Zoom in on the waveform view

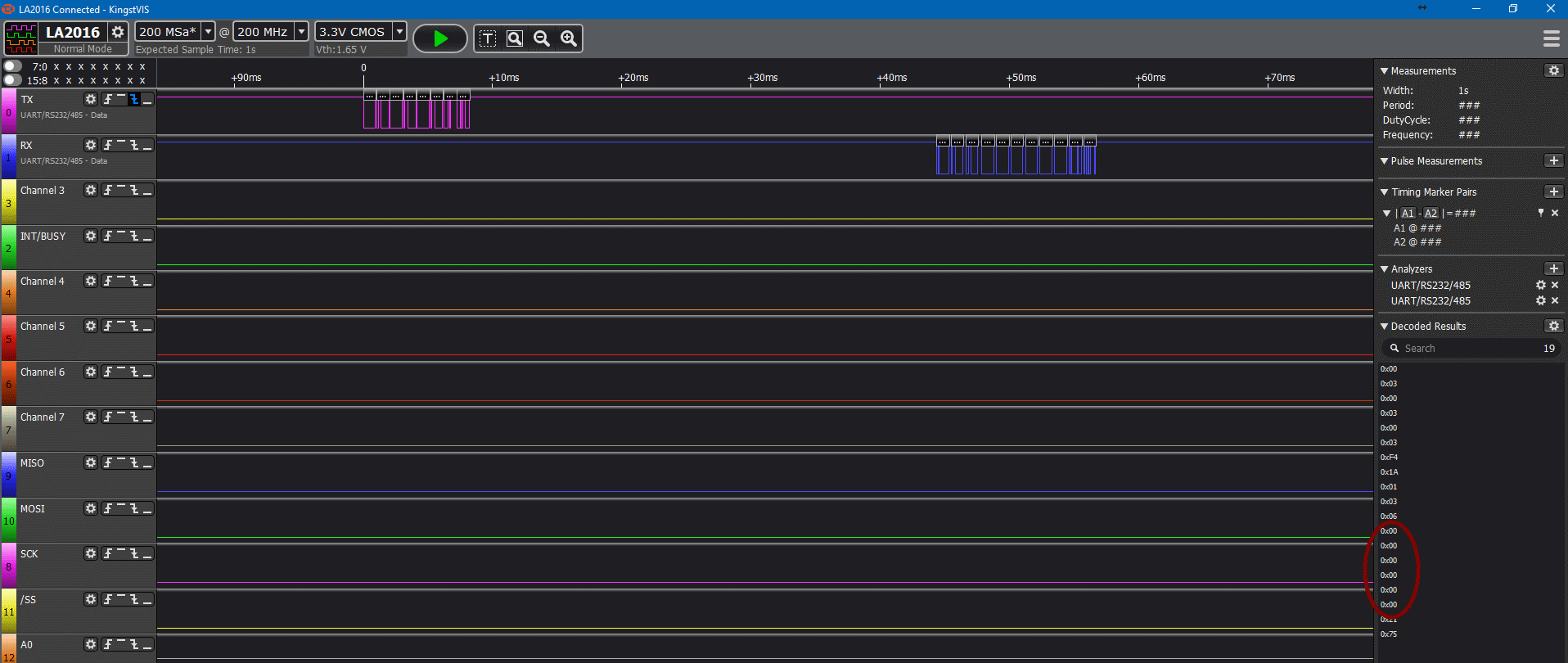pyautogui.click(x=569, y=38)
